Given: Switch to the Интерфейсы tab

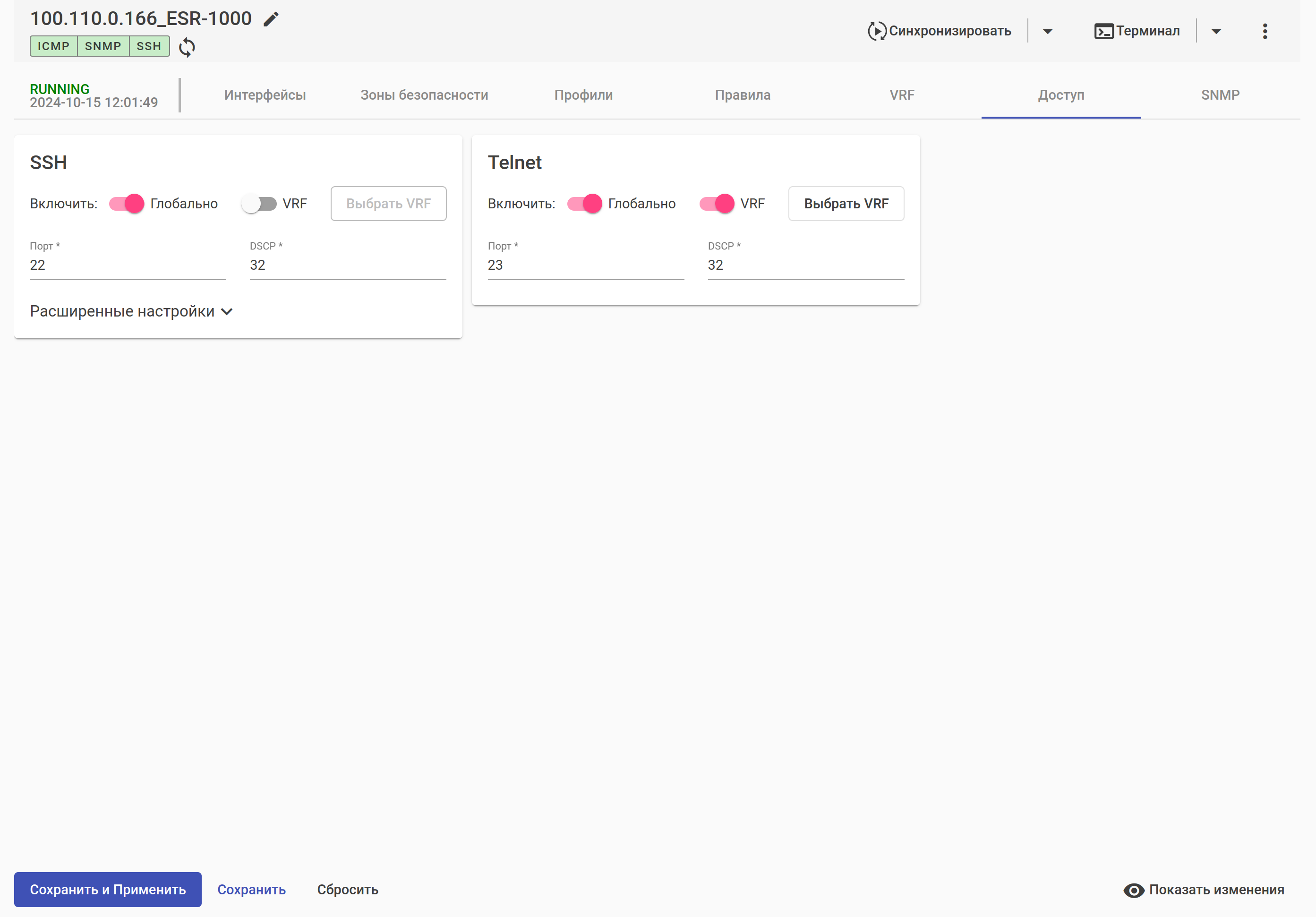Looking at the screenshot, I should coord(265,95).
